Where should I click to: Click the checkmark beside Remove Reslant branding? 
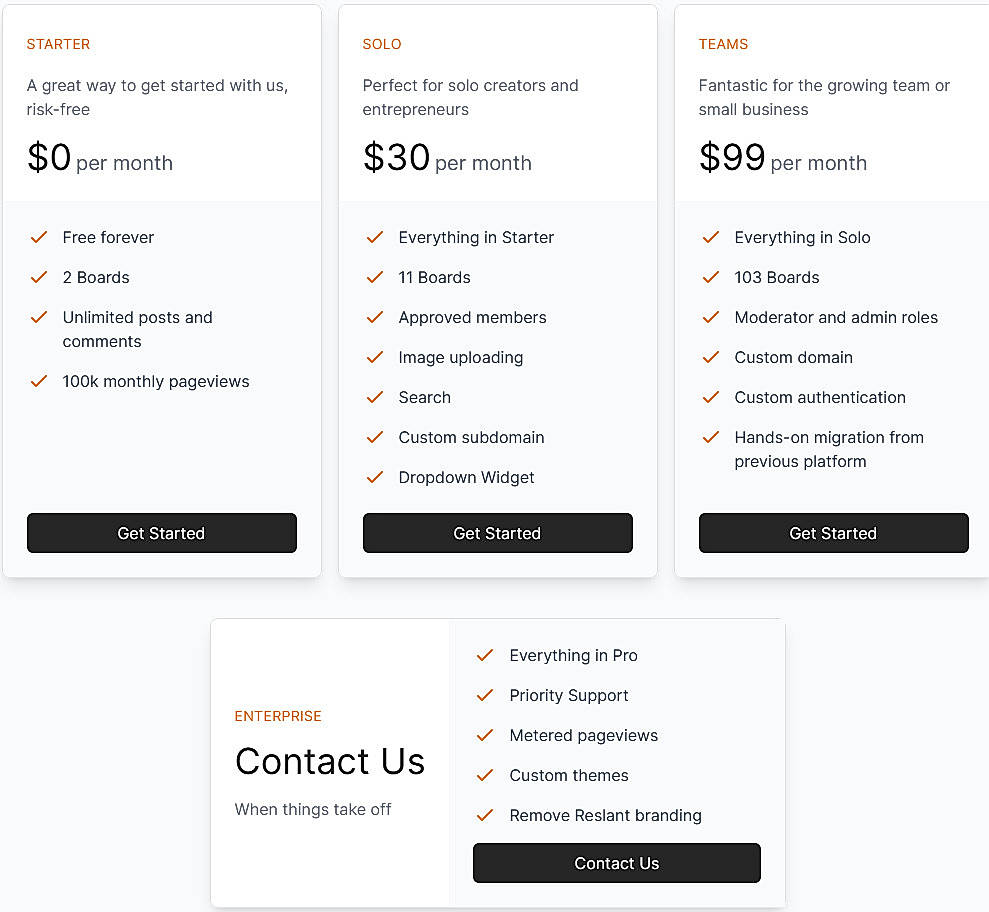click(x=485, y=815)
